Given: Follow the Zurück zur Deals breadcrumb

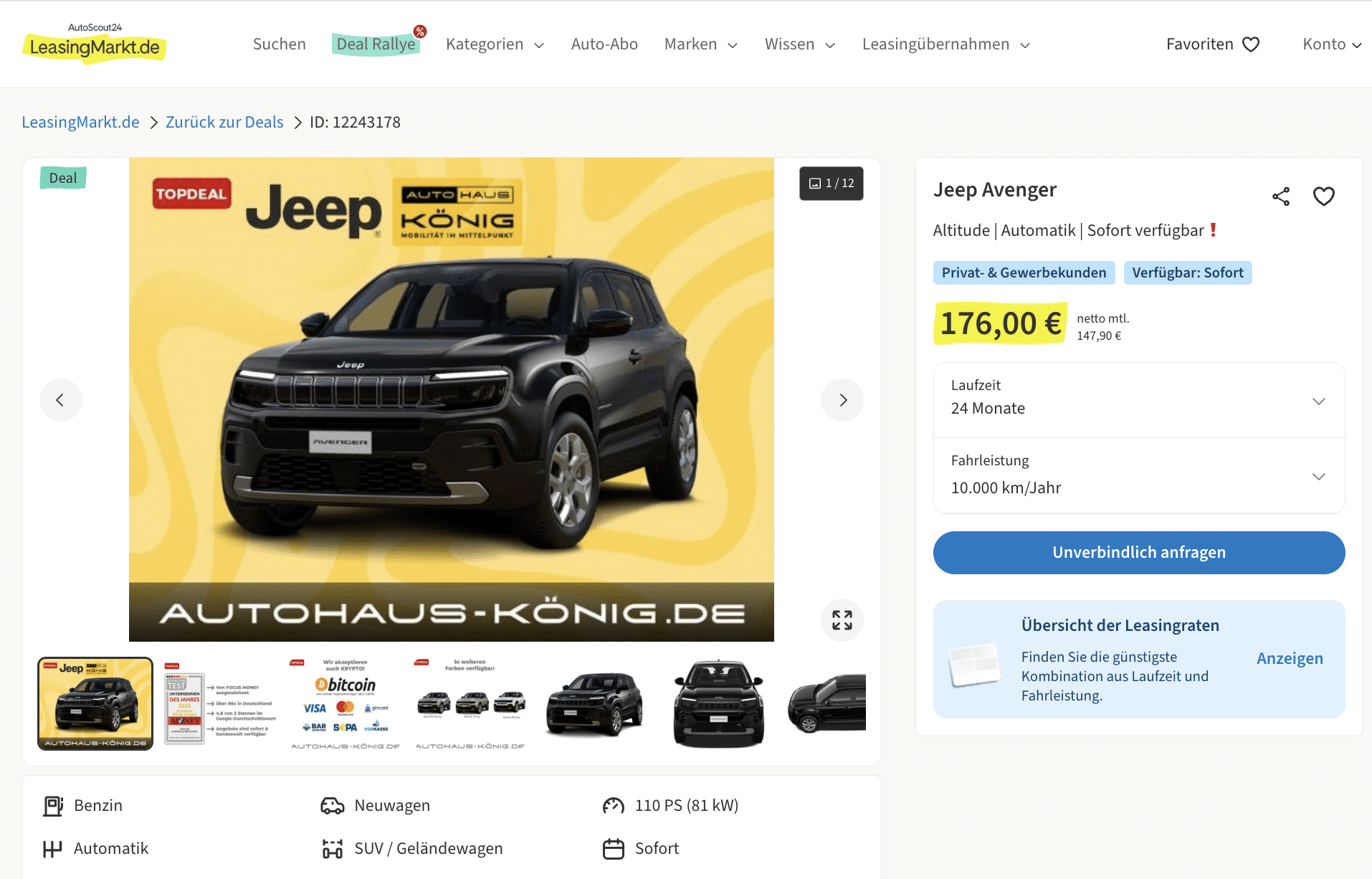Looking at the screenshot, I should pyautogui.click(x=224, y=123).
